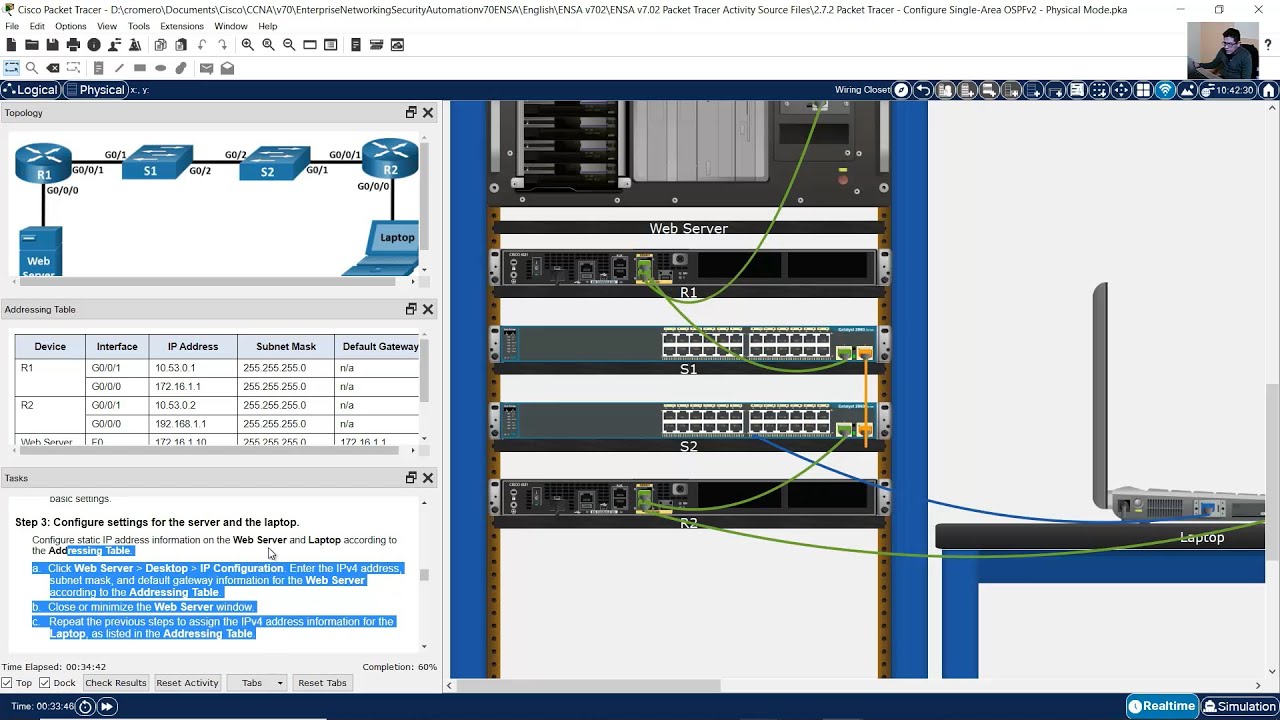This screenshot has height=720, width=1280.
Task: Open the drawing palette icon
Action: [310, 45]
